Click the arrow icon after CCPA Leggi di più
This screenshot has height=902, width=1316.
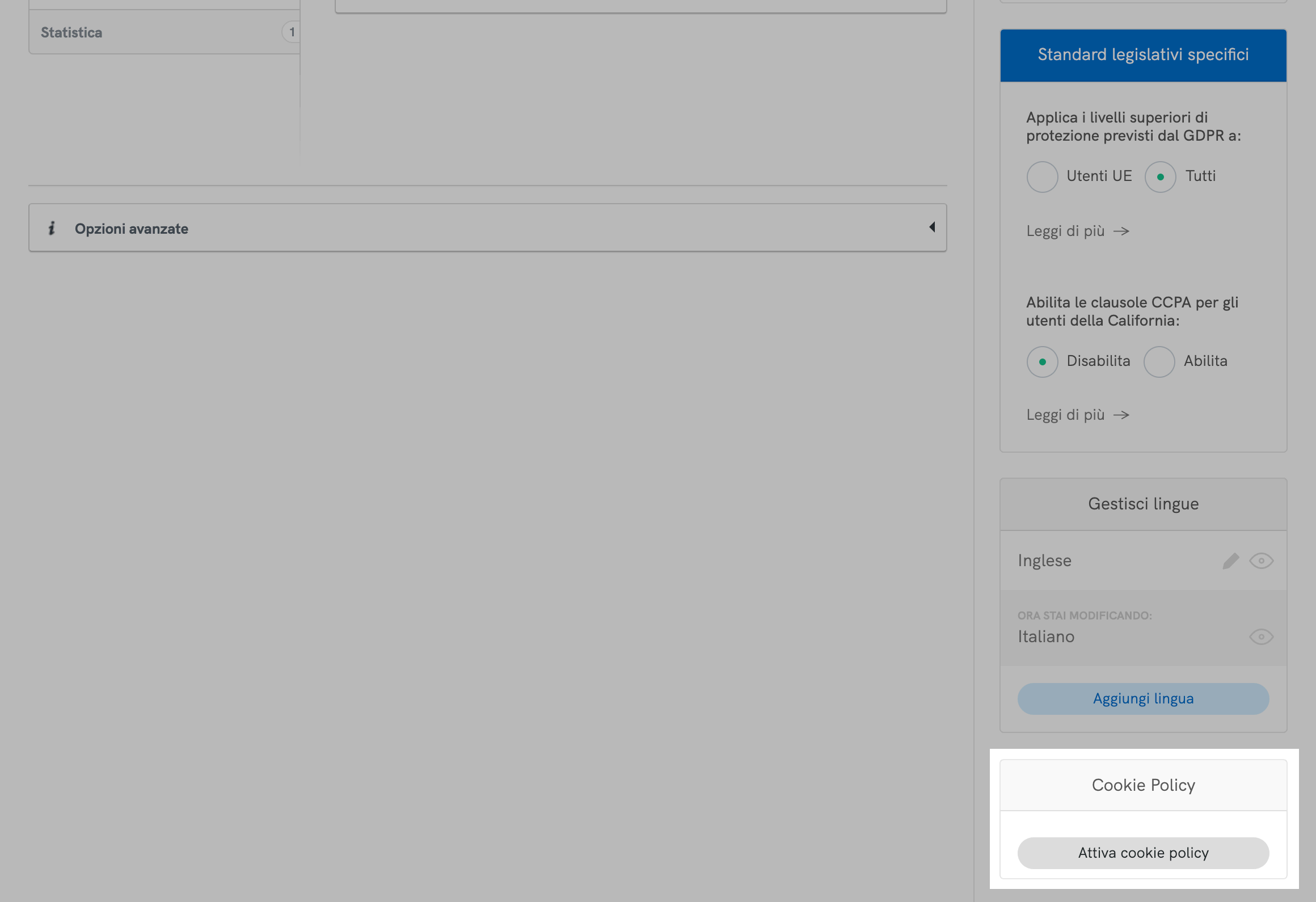pos(1123,415)
